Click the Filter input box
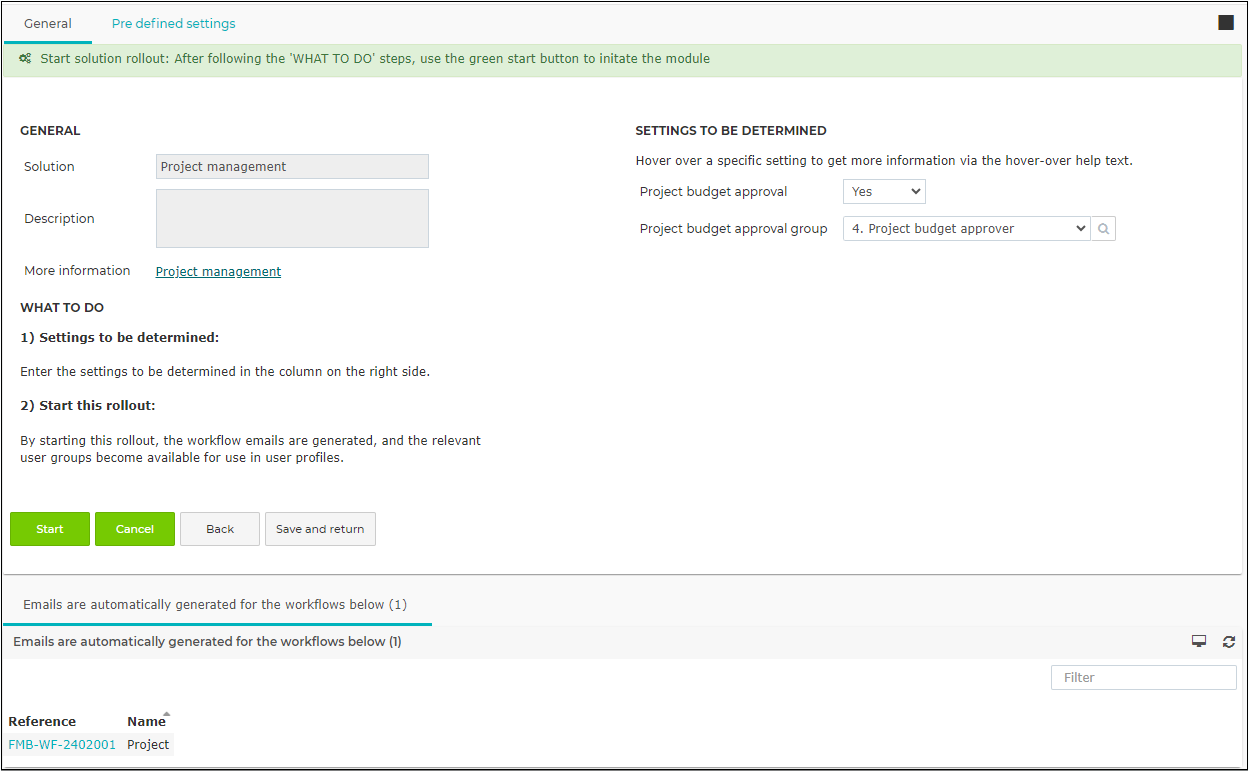 click(x=1144, y=678)
